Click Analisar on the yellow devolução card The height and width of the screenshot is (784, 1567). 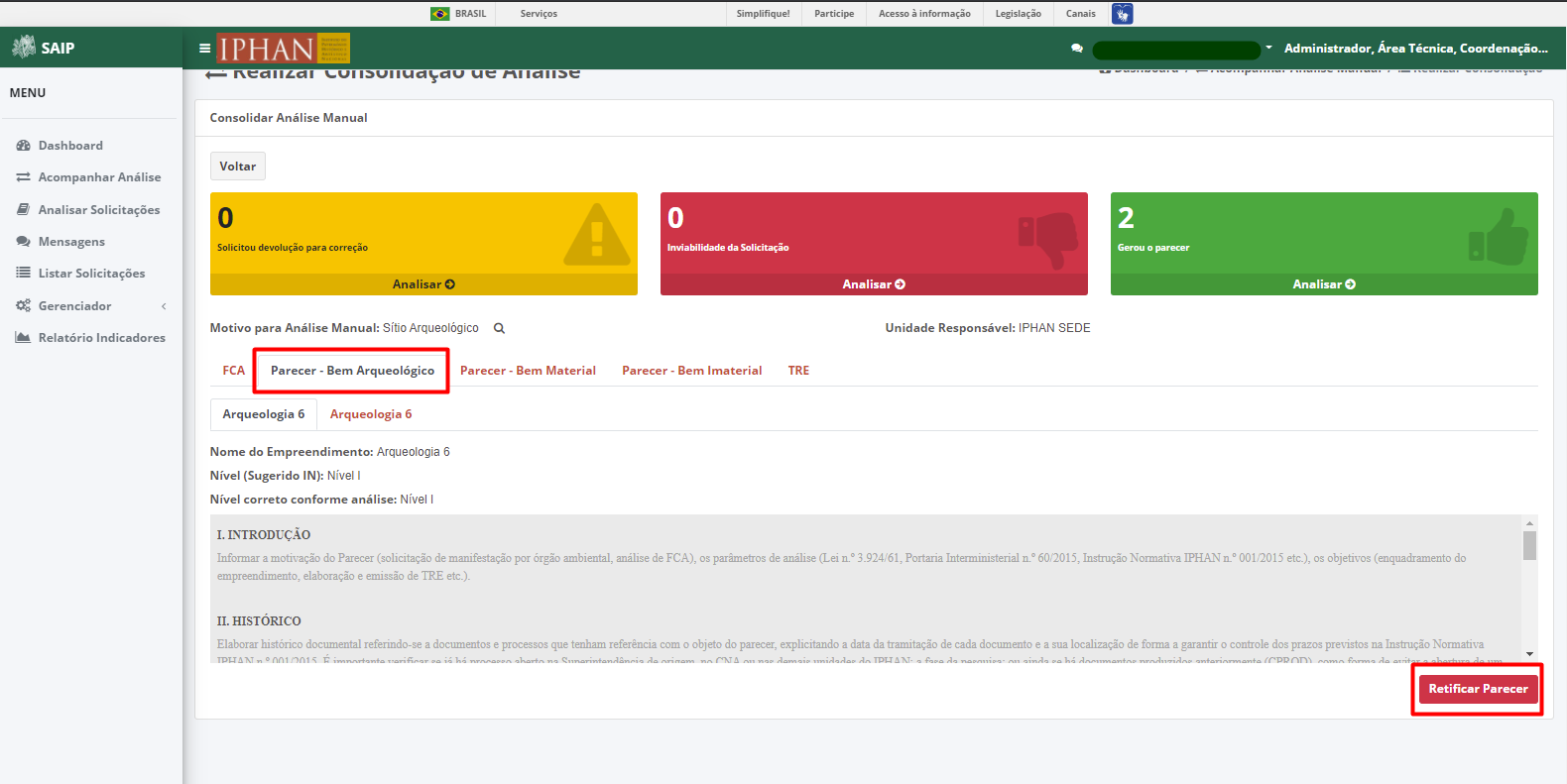423,284
